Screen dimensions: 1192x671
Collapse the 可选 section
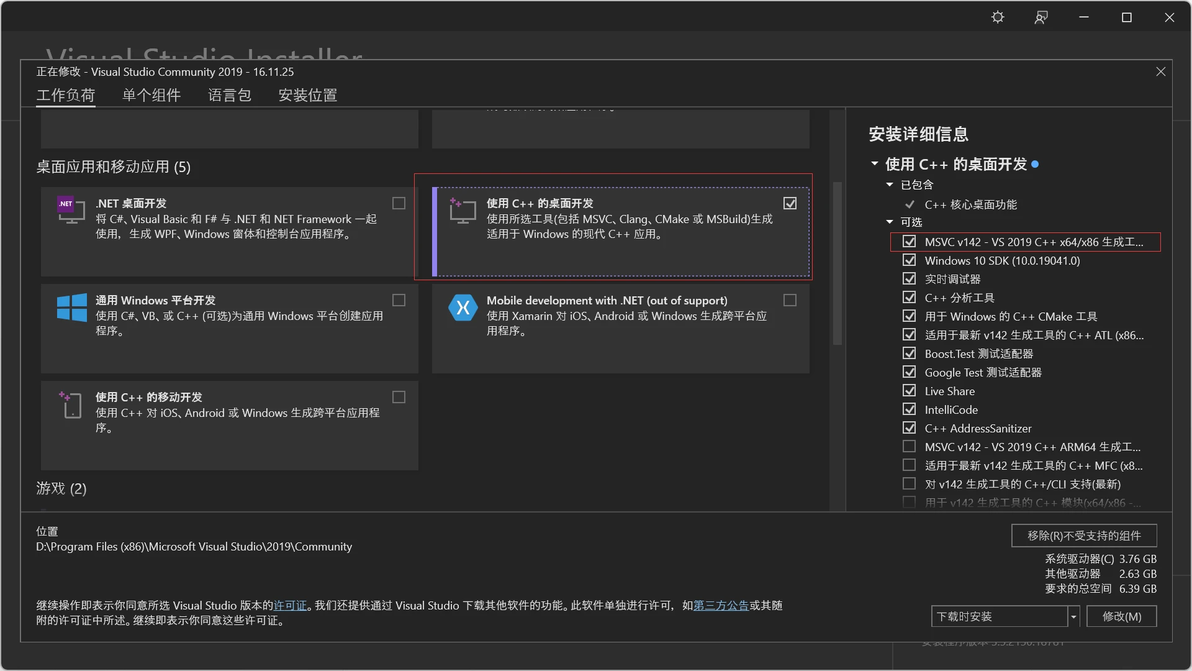point(889,222)
